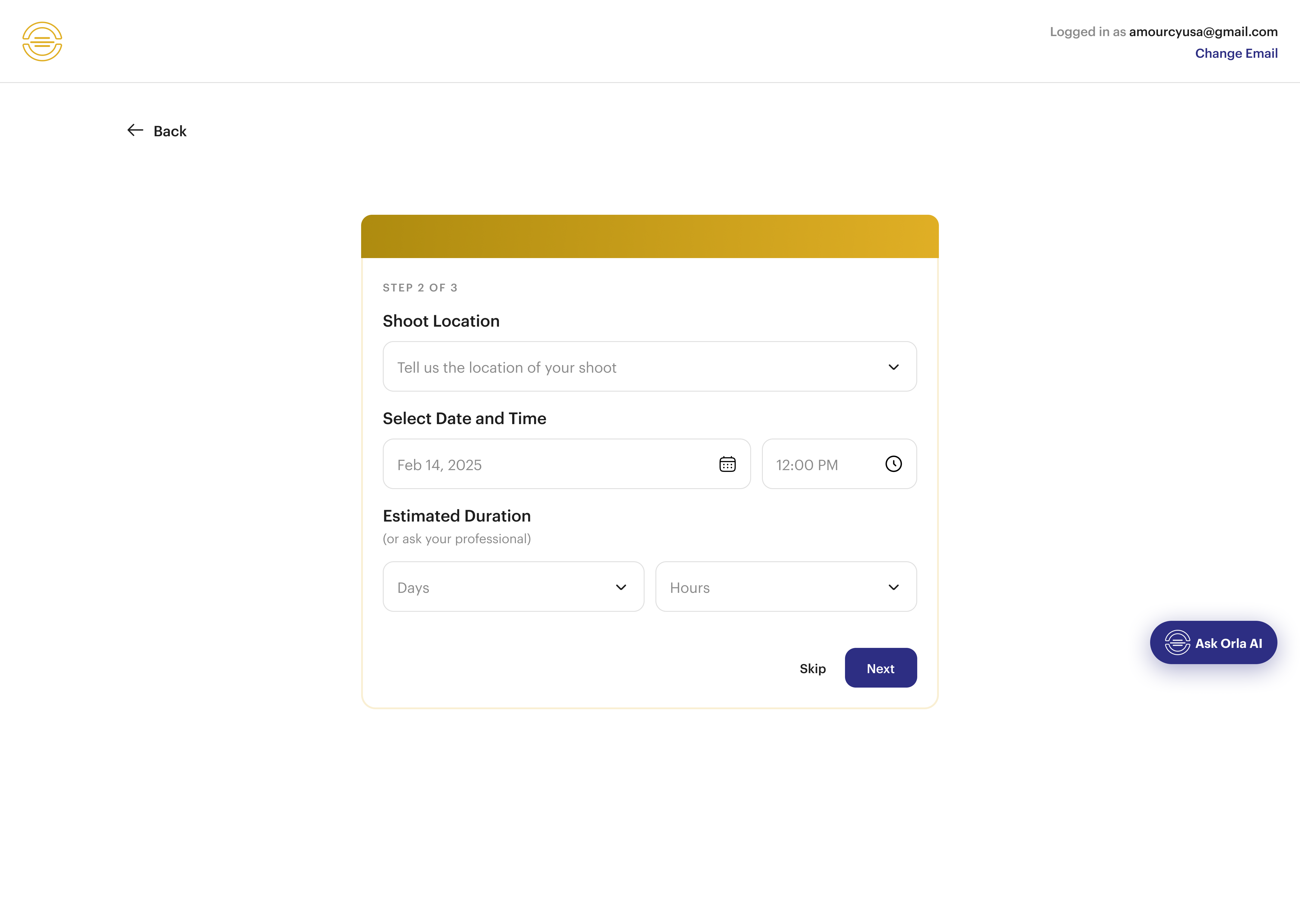Skip this step

tap(812, 669)
